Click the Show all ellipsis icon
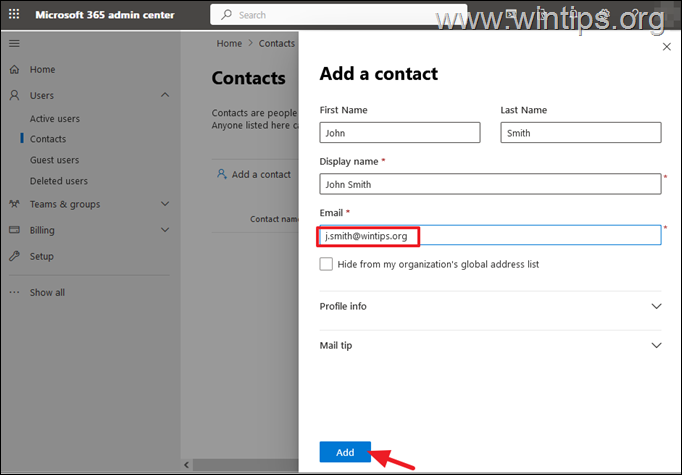This screenshot has height=475, width=682. point(14,292)
